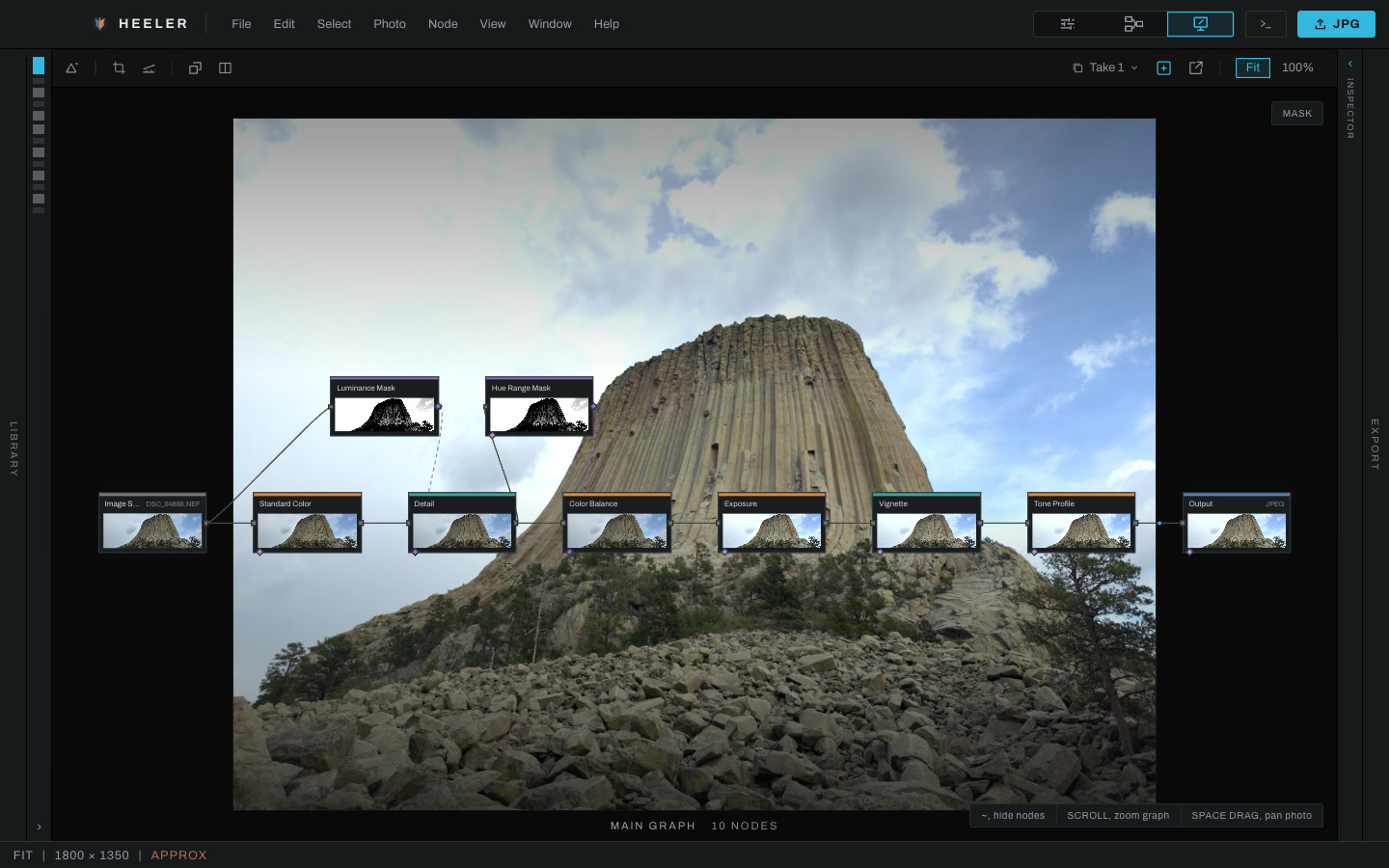1389x868 pixels.
Task: Click mask port diamond under Color Balance node
Action: click(569, 553)
